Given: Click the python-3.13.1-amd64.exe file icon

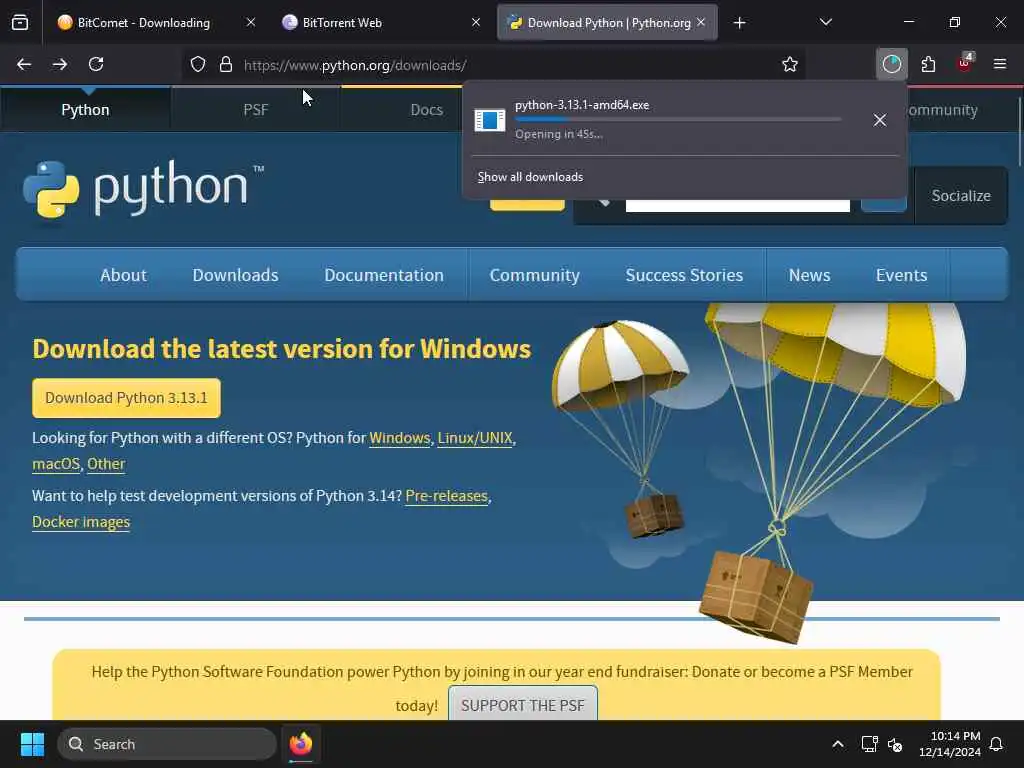Looking at the screenshot, I should (x=490, y=120).
